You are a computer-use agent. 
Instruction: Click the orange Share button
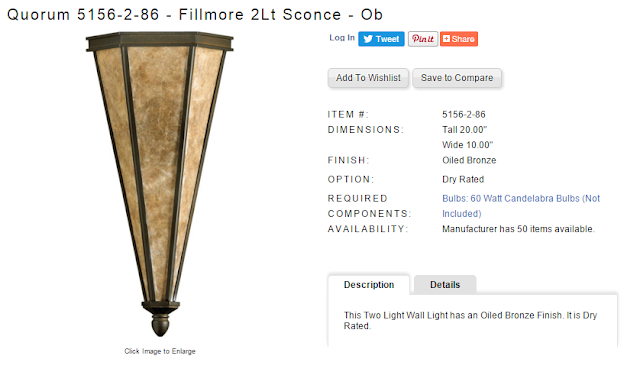459,39
